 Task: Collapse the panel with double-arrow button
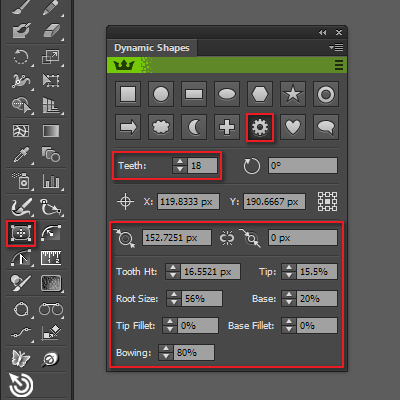click(322, 32)
